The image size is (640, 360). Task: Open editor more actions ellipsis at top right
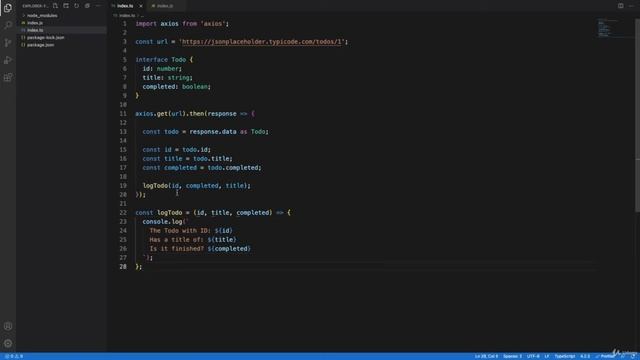tap(631, 6)
